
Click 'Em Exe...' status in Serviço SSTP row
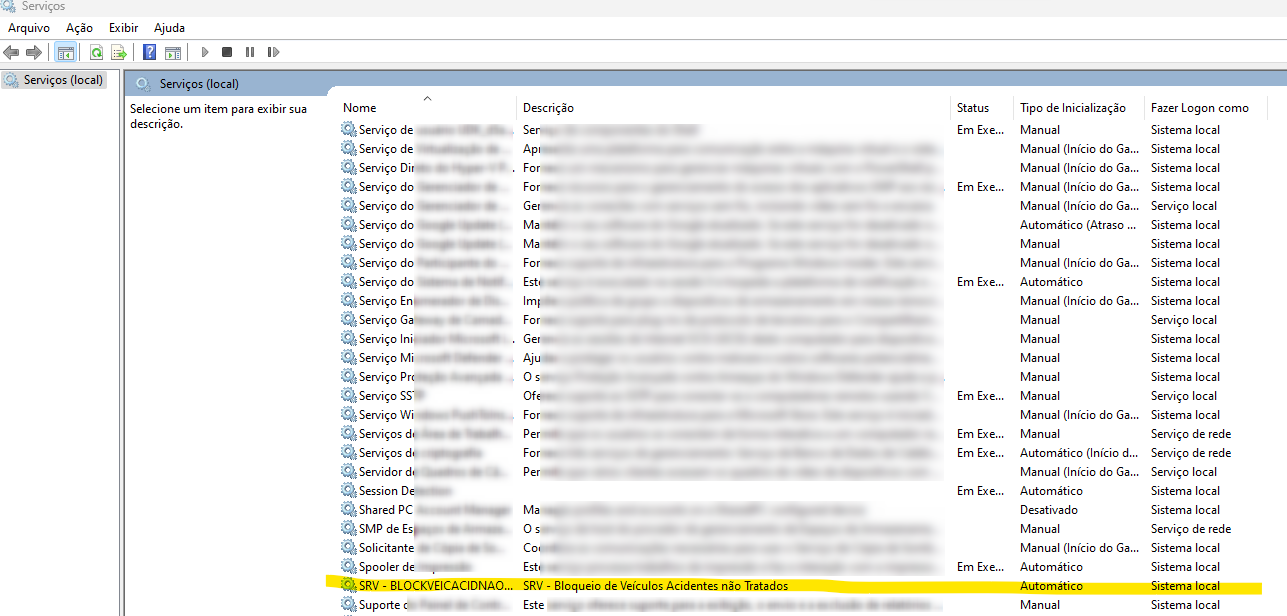pos(980,396)
